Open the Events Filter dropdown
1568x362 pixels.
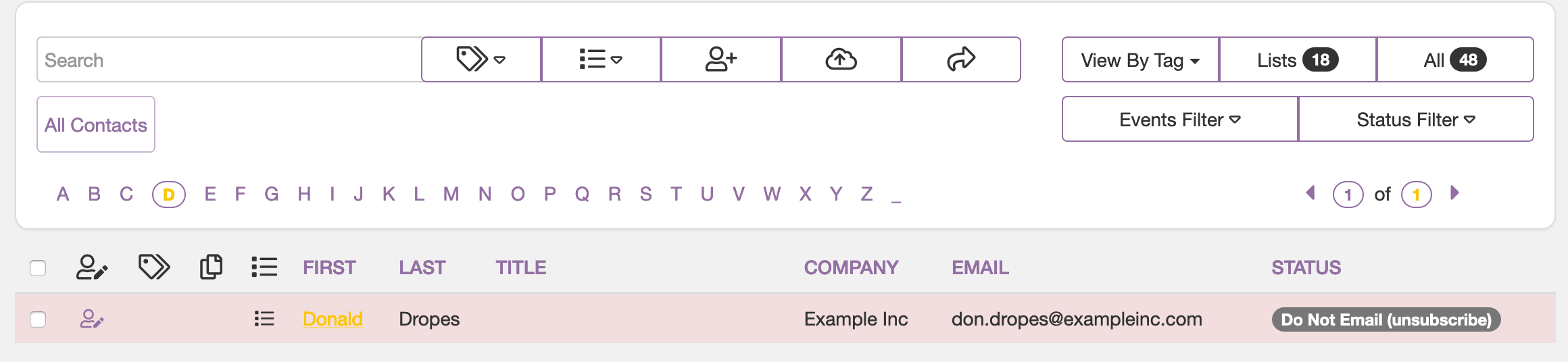(1180, 119)
